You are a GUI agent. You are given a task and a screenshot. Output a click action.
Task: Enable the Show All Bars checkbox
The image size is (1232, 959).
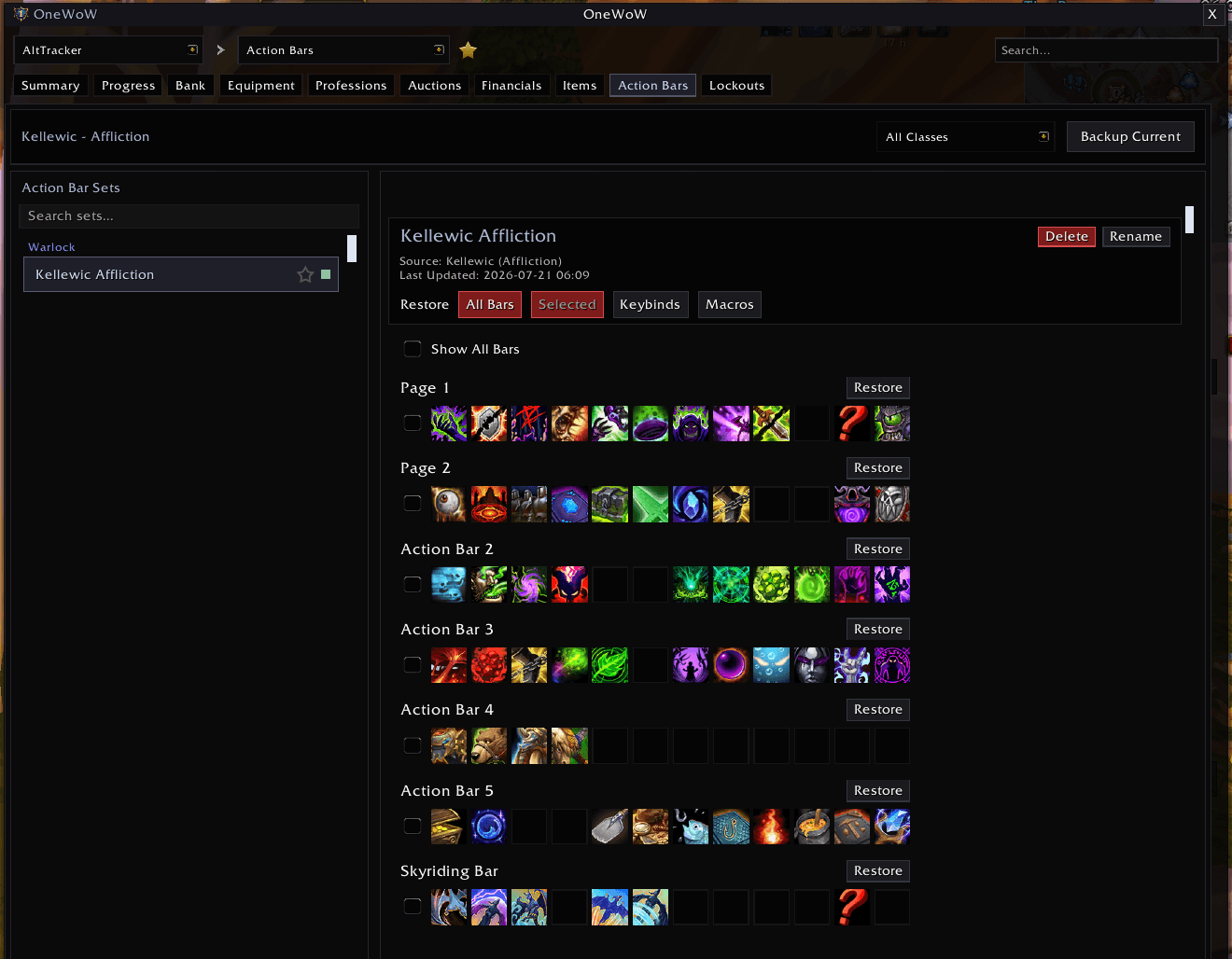click(x=413, y=349)
